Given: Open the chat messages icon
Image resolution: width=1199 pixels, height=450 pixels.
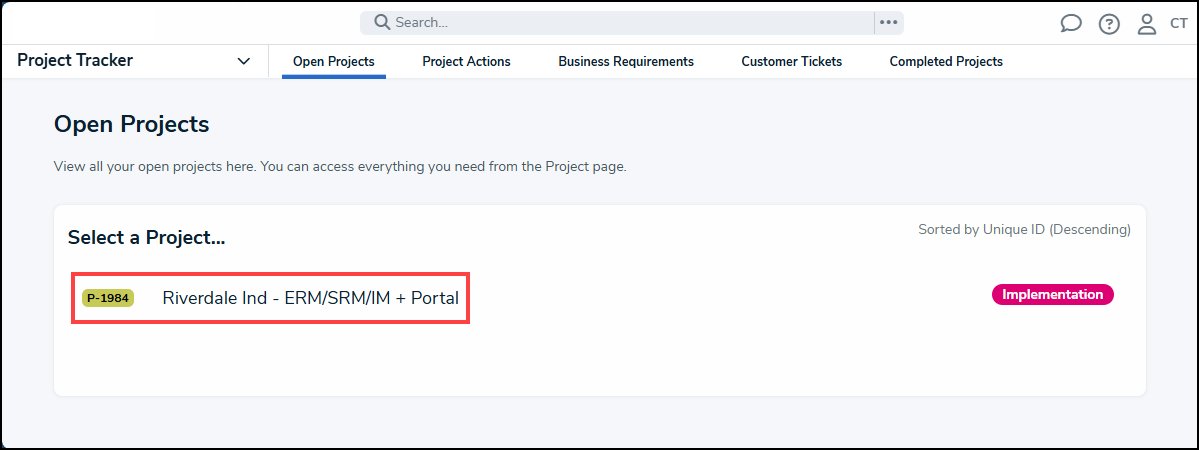Looking at the screenshot, I should pyautogui.click(x=1071, y=24).
